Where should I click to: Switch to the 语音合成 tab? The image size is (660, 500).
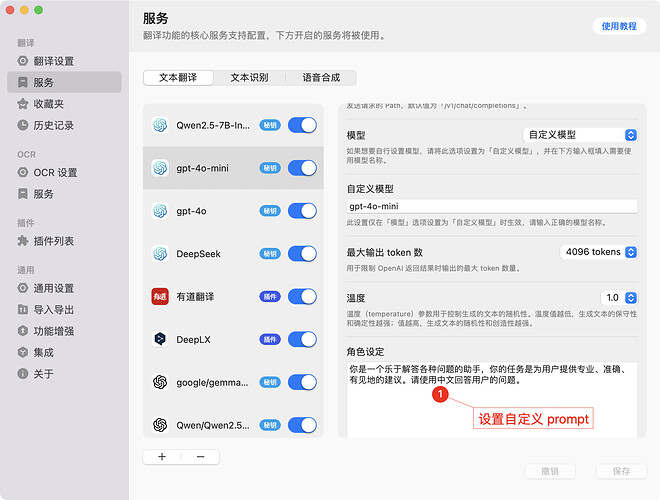321,77
